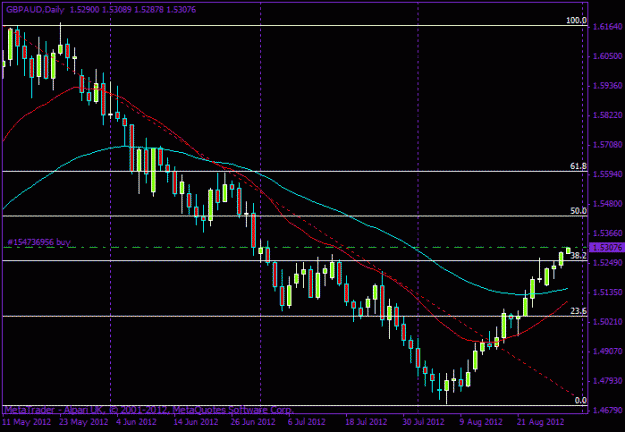This screenshot has height=432, width=625.
Task: Select the 100.0 Fibonacci level label
Action: coord(577,21)
